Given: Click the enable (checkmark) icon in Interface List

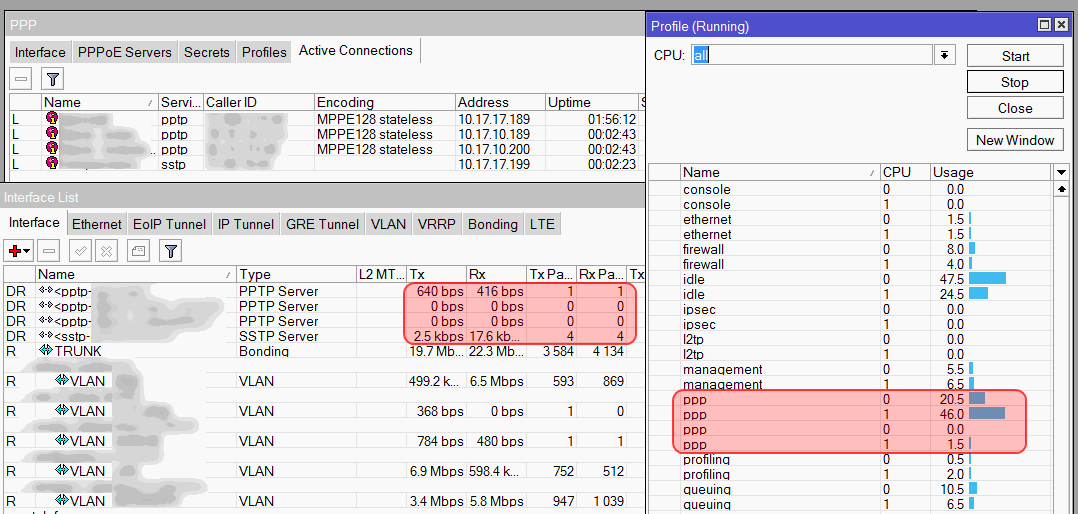Looking at the screenshot, I should point(80,251).
